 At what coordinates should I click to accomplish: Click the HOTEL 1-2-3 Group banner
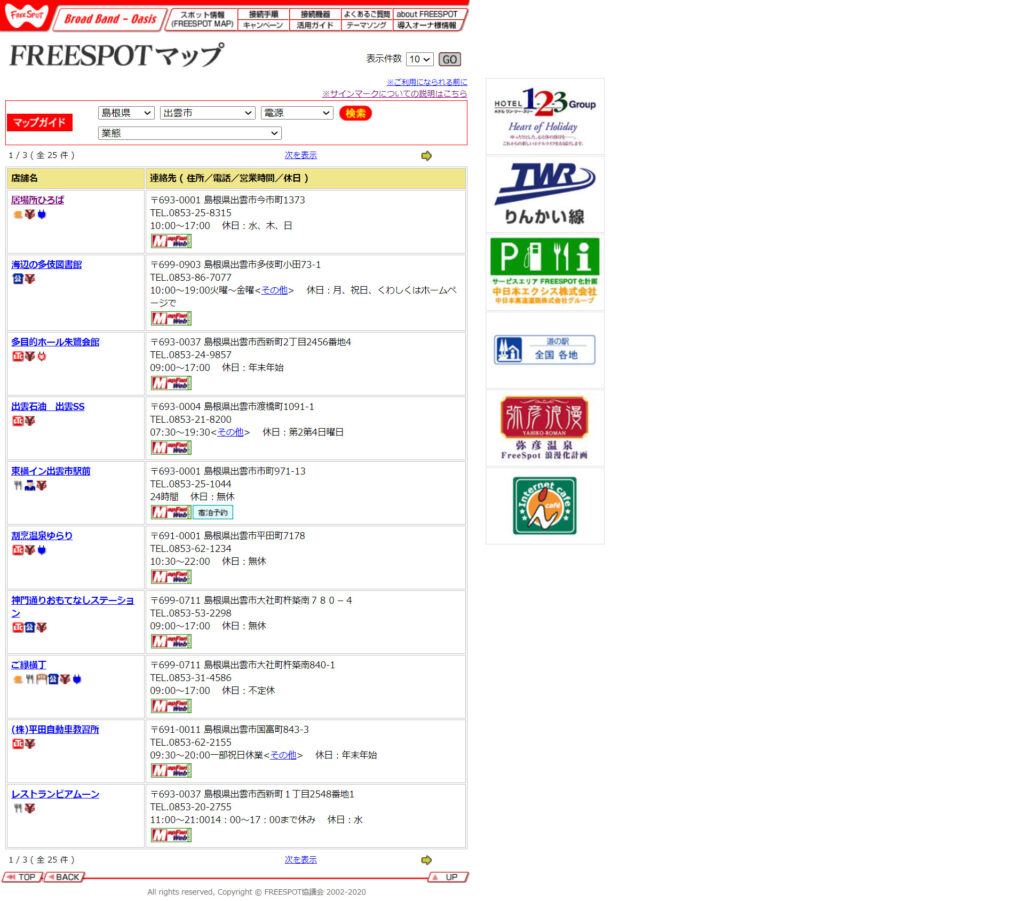pos(544,116)
